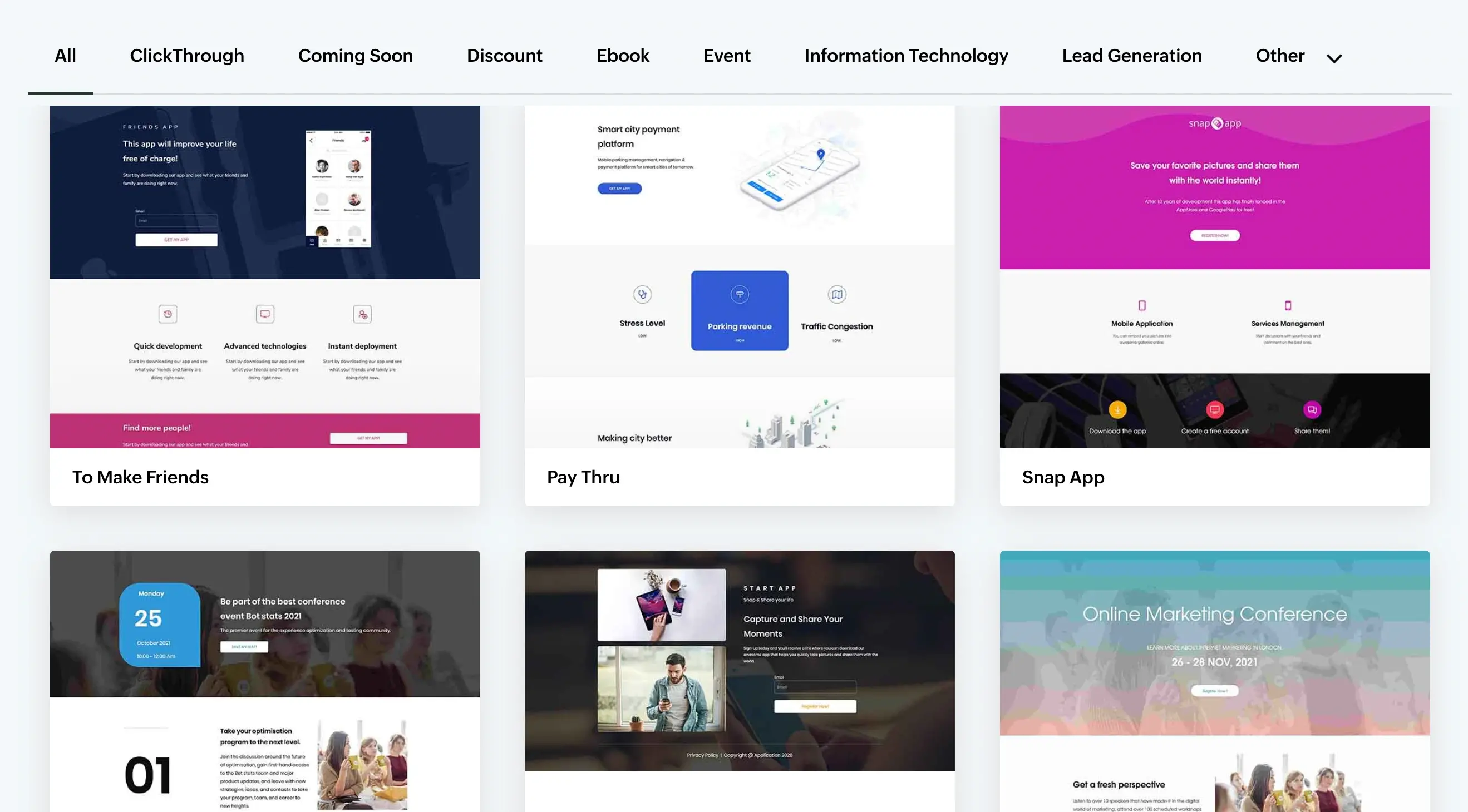Select the 'Pay Thru' template card
This screenshot has width=1468, height=812.
(739, 305)
